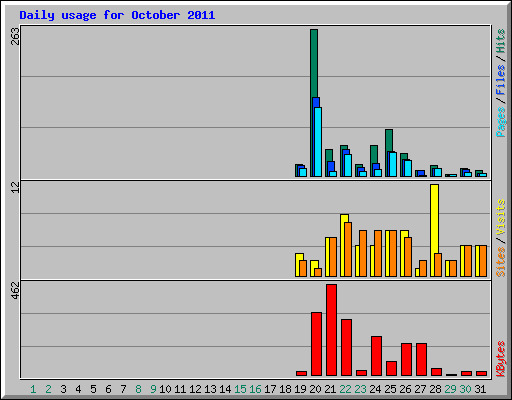Click the cyan pages bar for day 20
Screen dimensions: 512x400
(318, 142)
